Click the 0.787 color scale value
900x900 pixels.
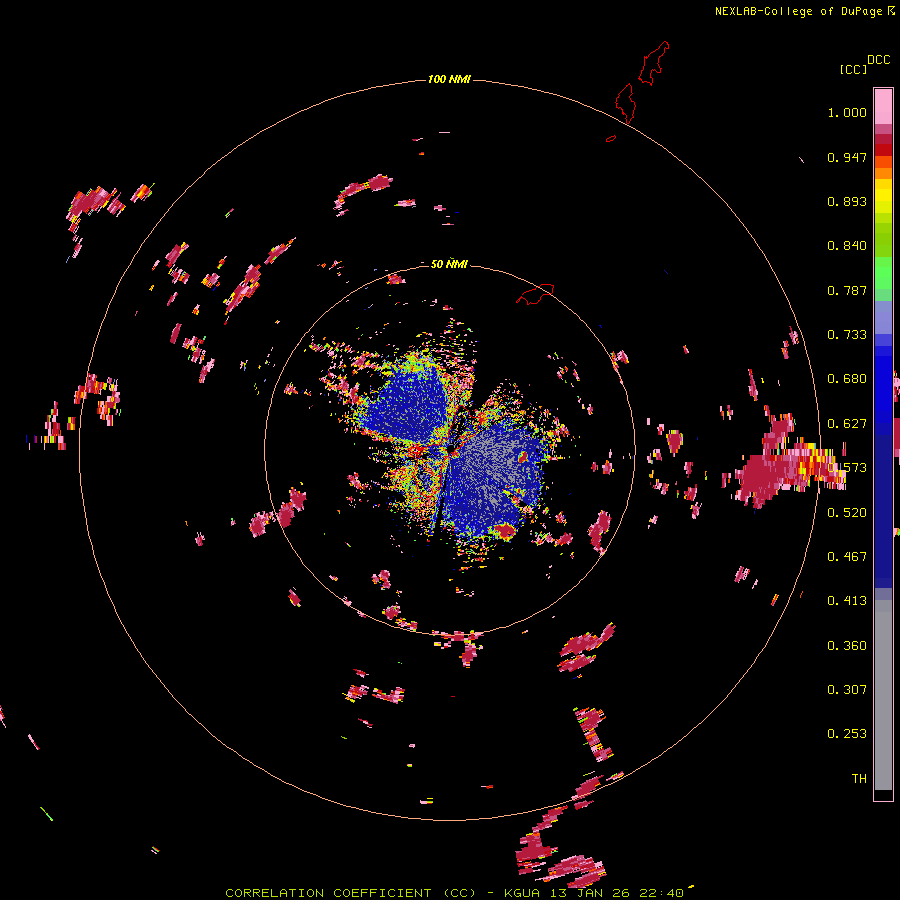click(x=847, y=290)
